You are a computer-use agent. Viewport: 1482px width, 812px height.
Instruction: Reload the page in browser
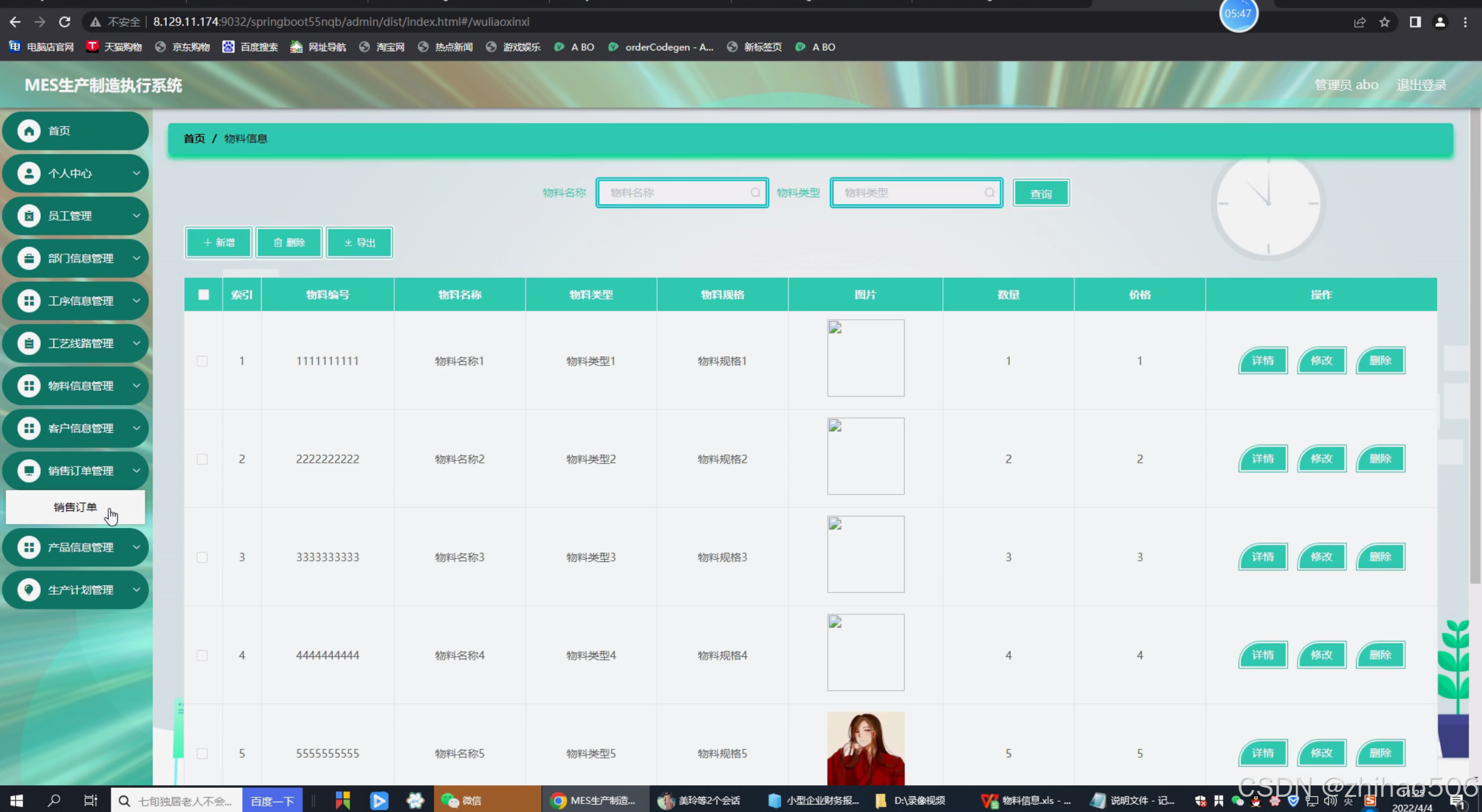64,22
